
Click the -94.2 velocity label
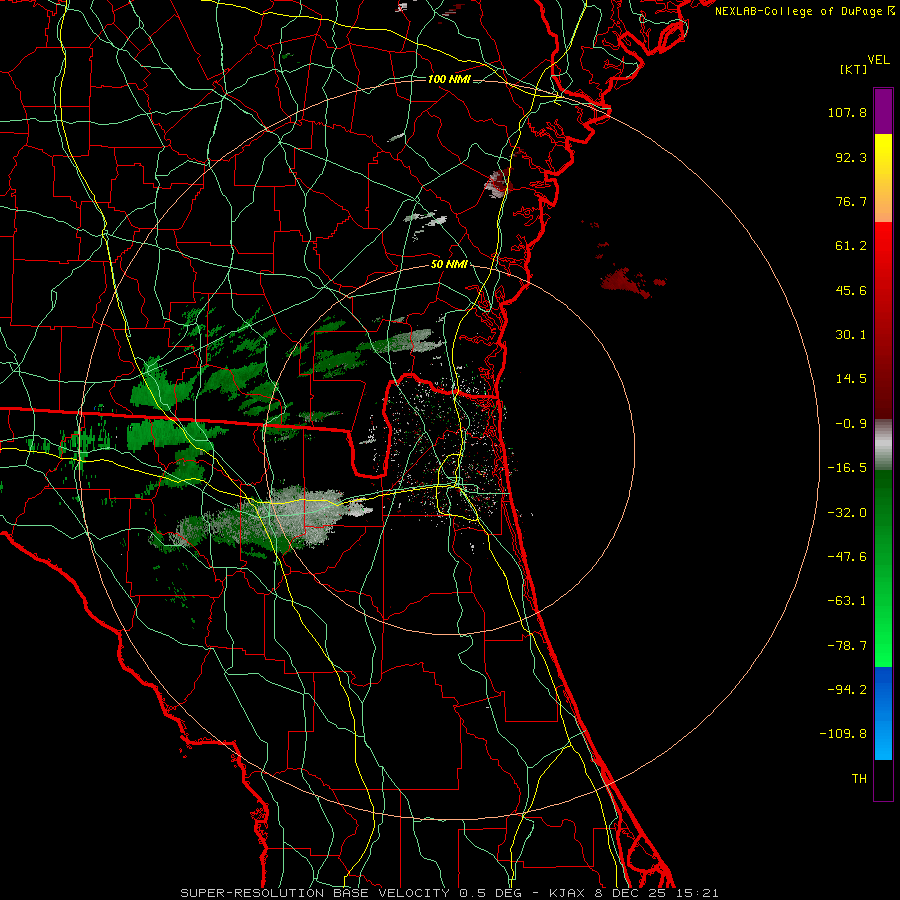[847, 690]
